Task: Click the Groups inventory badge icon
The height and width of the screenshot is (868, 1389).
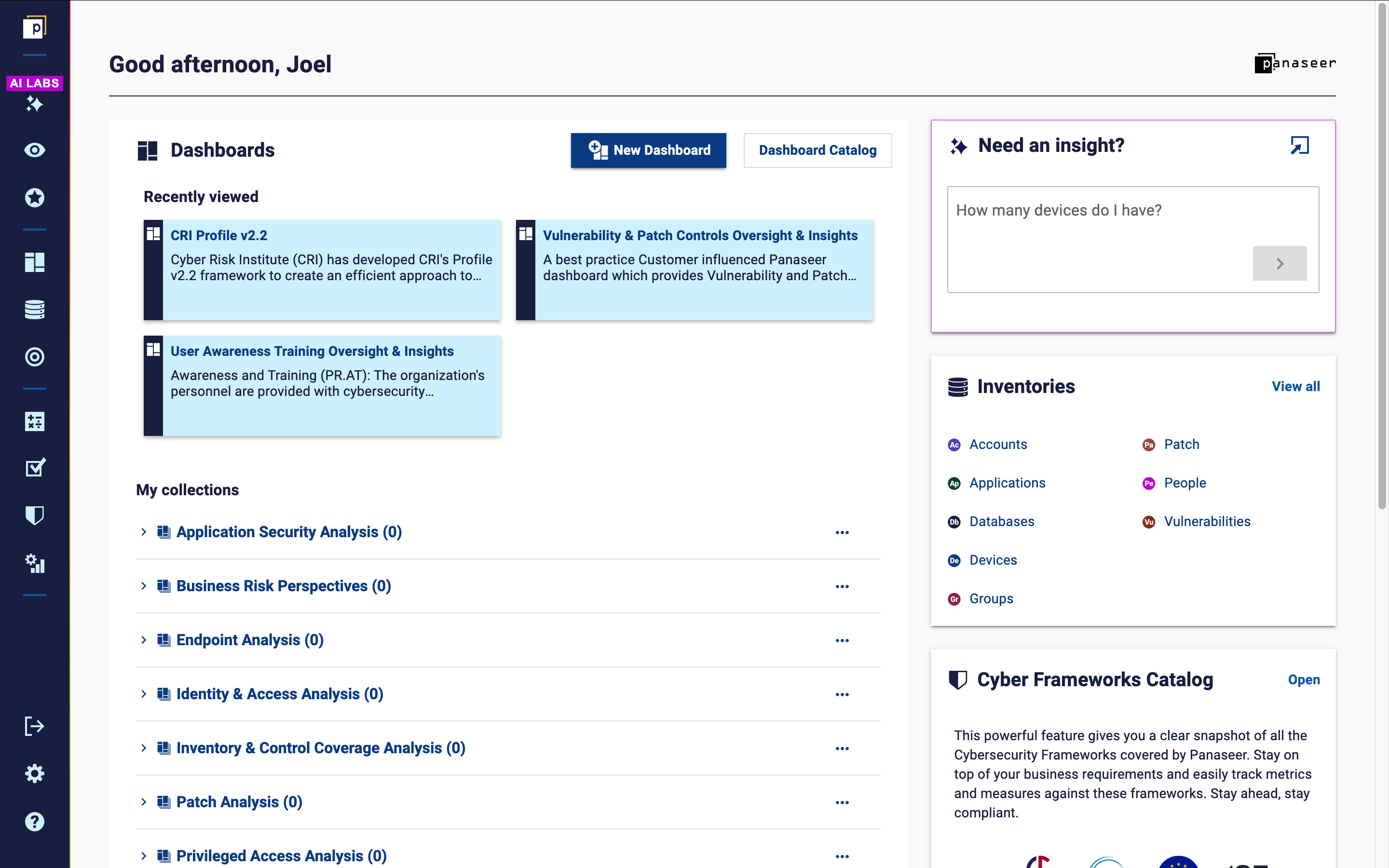Action: point(954,599)
